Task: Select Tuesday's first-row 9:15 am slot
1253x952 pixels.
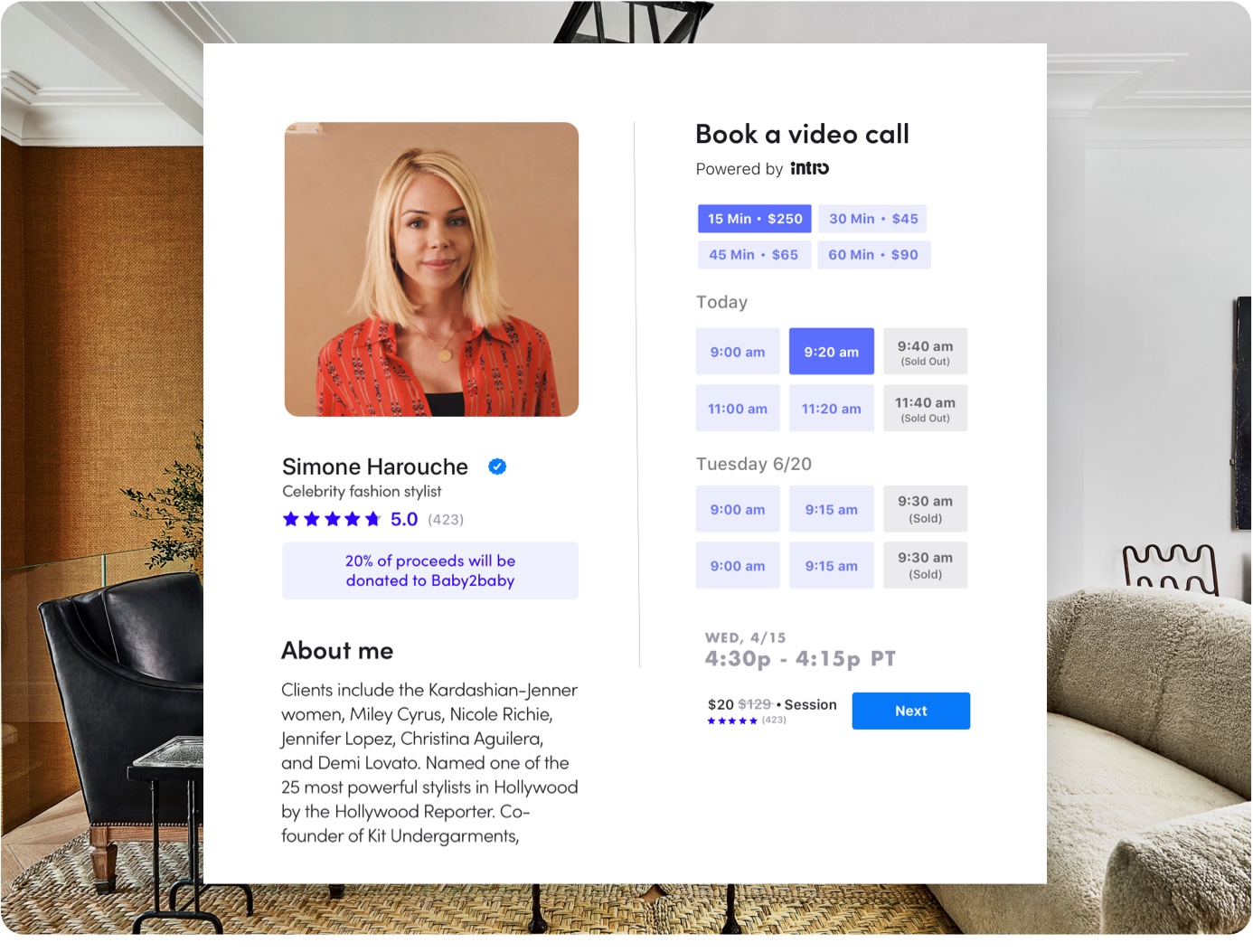Action: [832, 509]
